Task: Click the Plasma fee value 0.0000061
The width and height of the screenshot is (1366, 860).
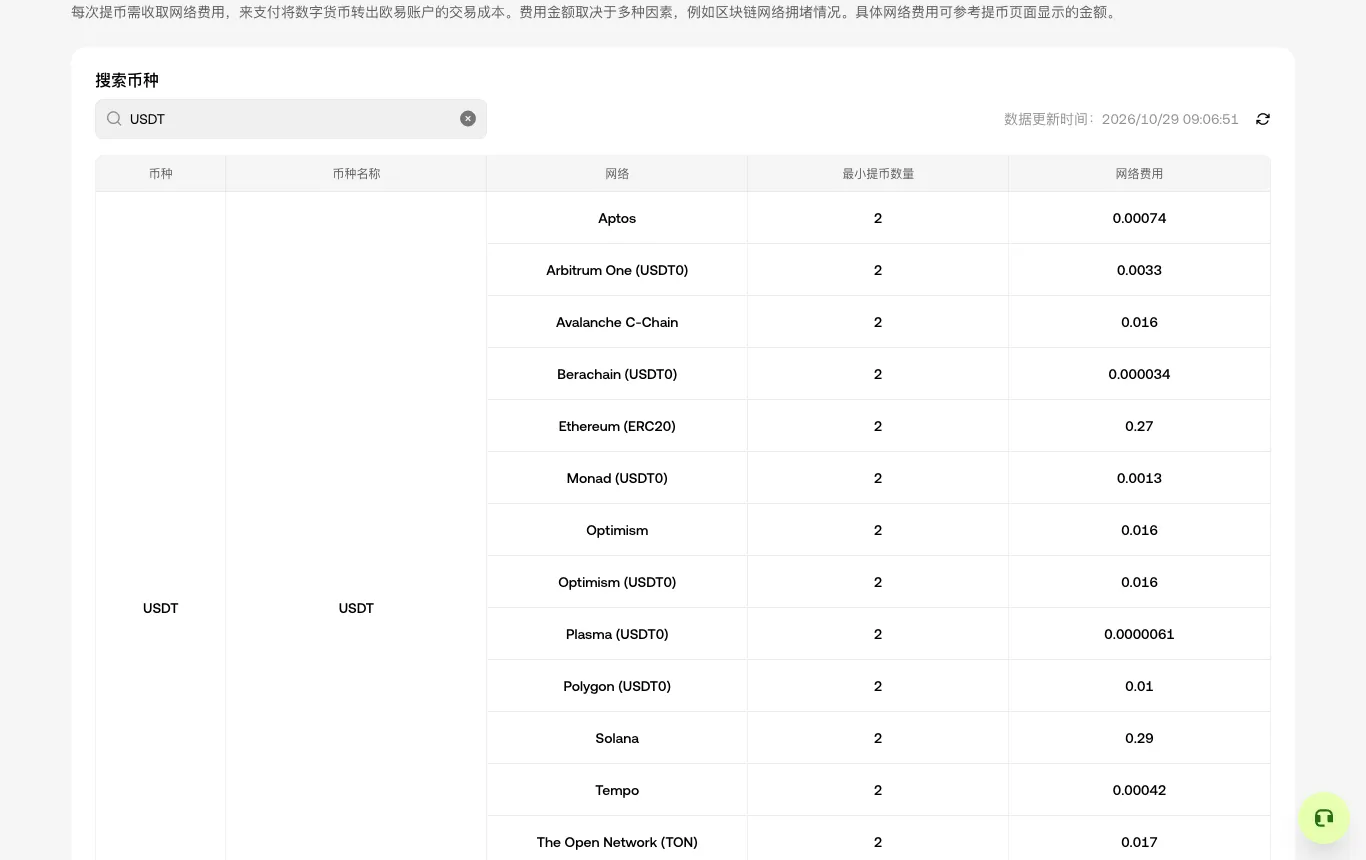Action: [1139, 634]
